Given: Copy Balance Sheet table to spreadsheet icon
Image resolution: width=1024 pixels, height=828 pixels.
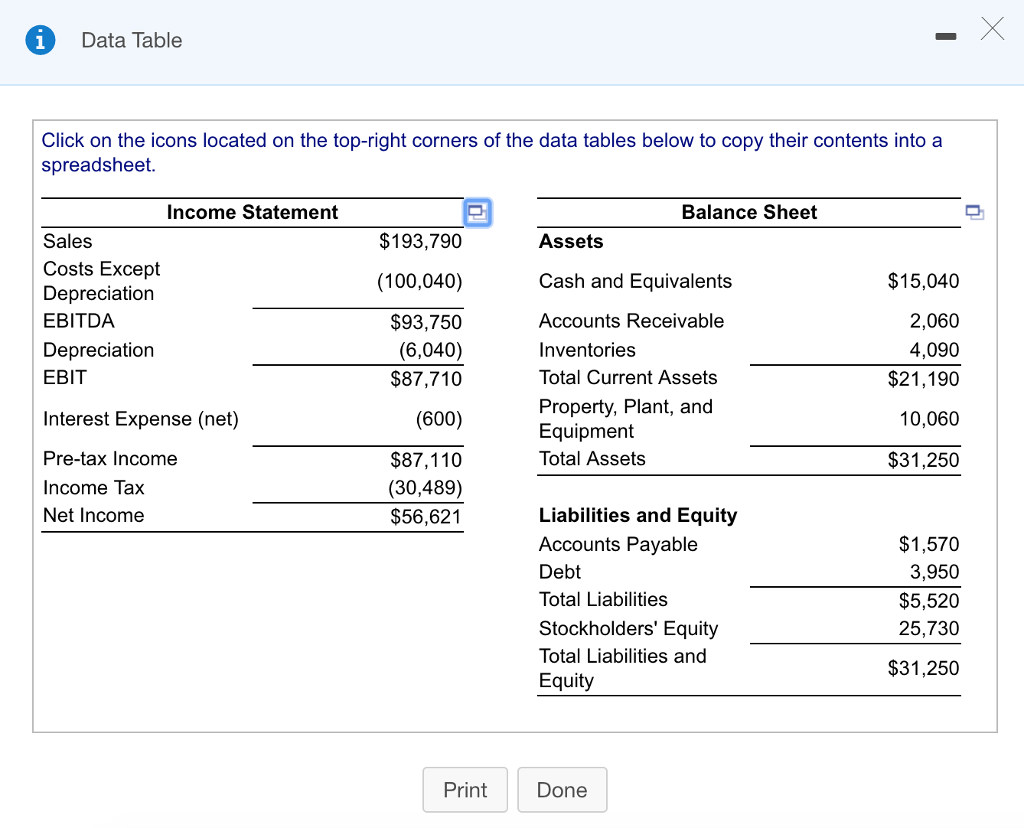Looking at the screenshot, I should tap(974, 212).
